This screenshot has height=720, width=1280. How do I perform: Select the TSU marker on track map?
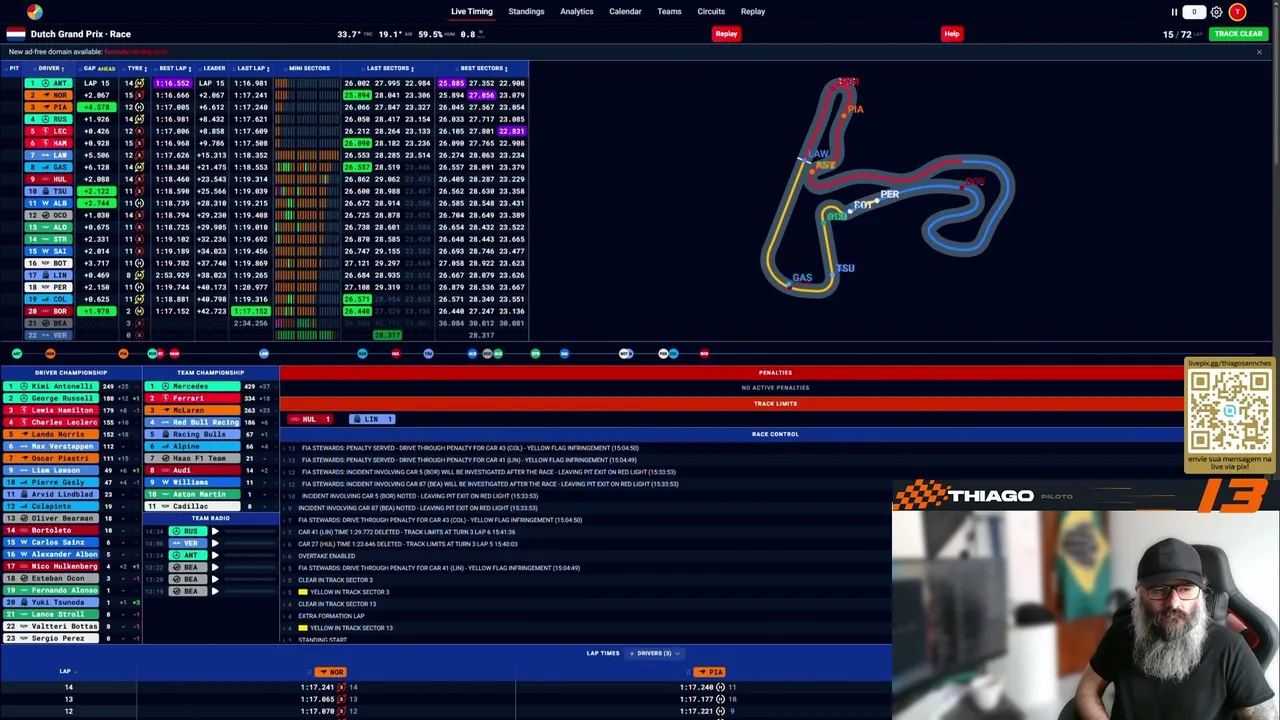pos(846,268)
